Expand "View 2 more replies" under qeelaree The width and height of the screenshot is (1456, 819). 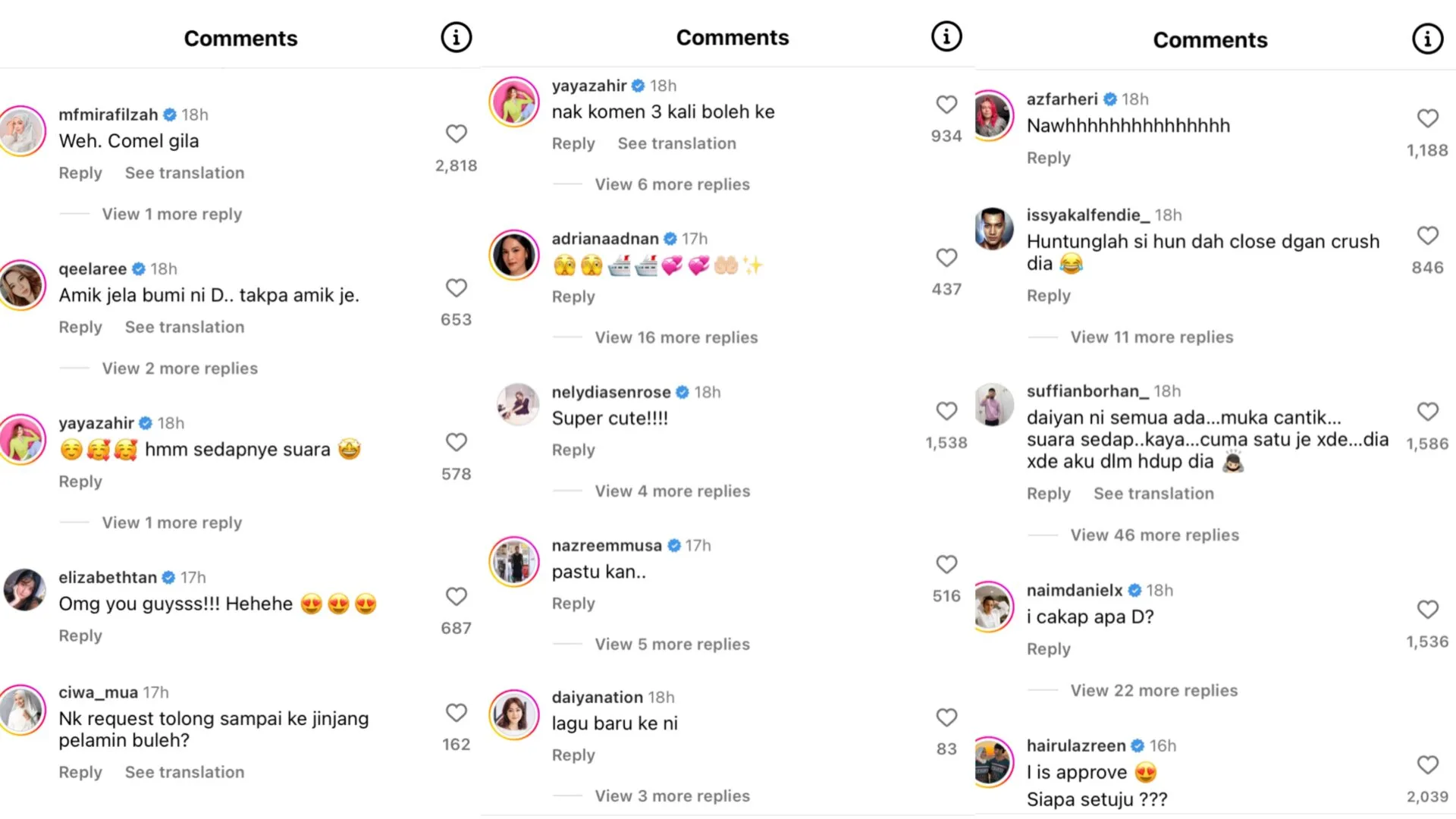[180, 369]
